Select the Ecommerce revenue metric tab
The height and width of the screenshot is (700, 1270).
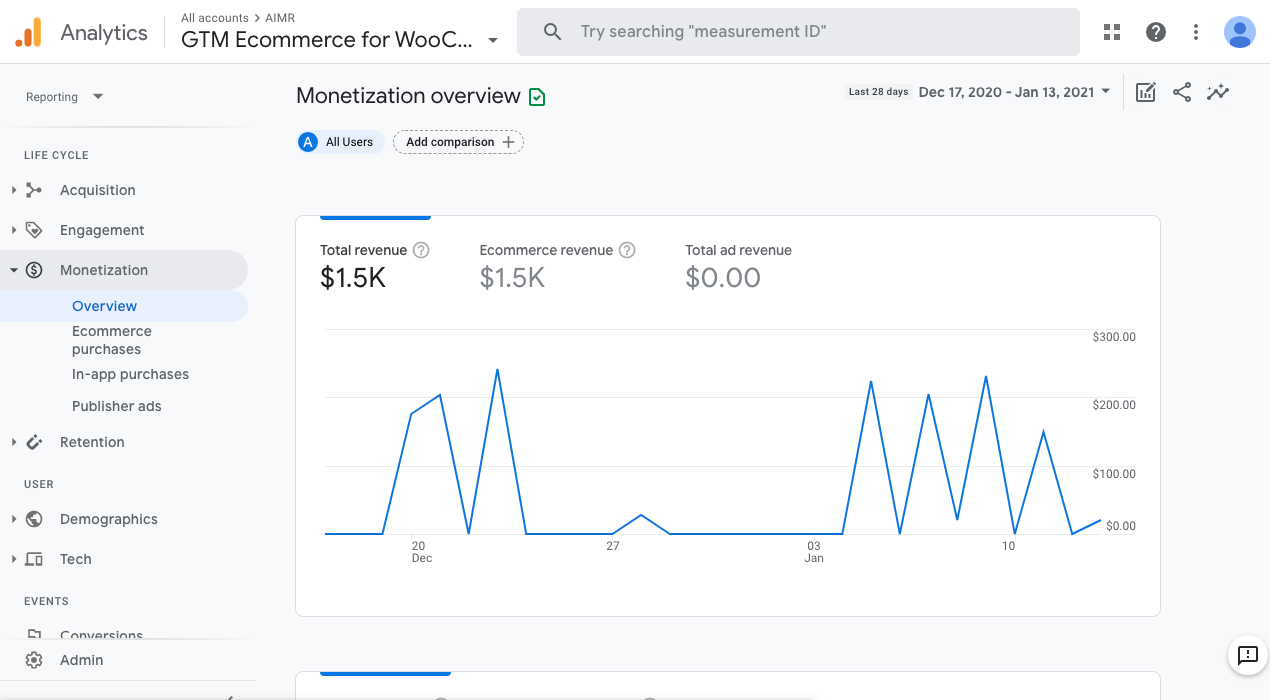tap(558, 267)
